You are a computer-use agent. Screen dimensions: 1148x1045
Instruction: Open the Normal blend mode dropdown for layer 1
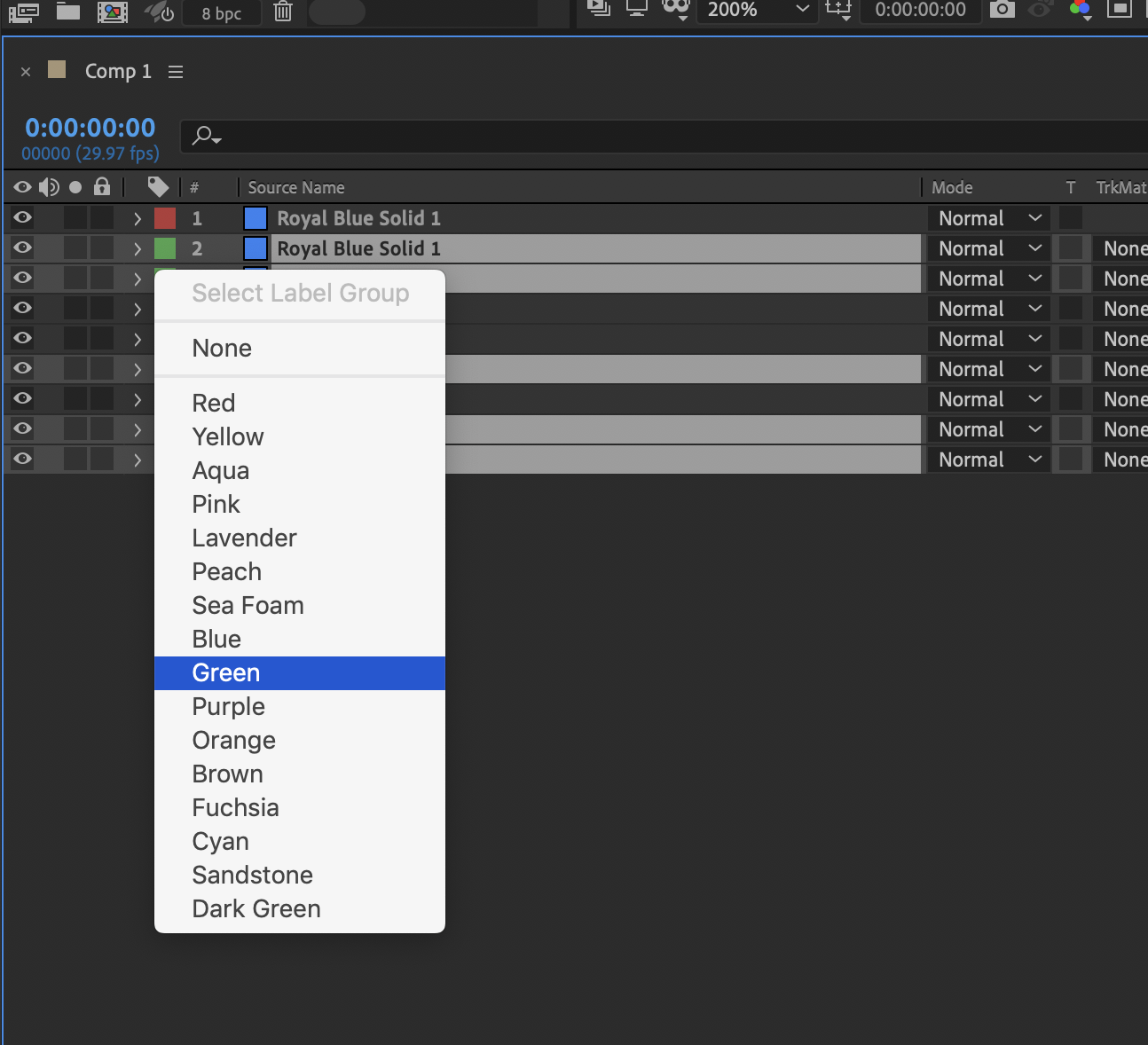987,217
